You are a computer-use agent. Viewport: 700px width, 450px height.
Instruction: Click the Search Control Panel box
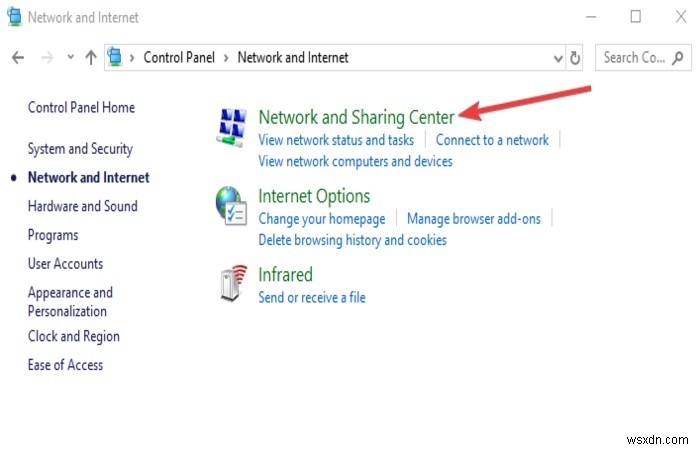pos(636,58)
